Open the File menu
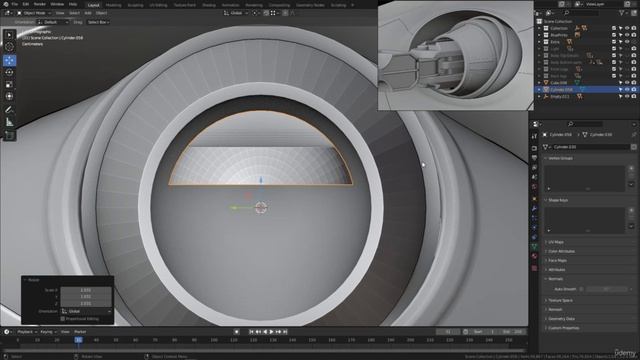 pyautogui.click(x=14, y=4)
